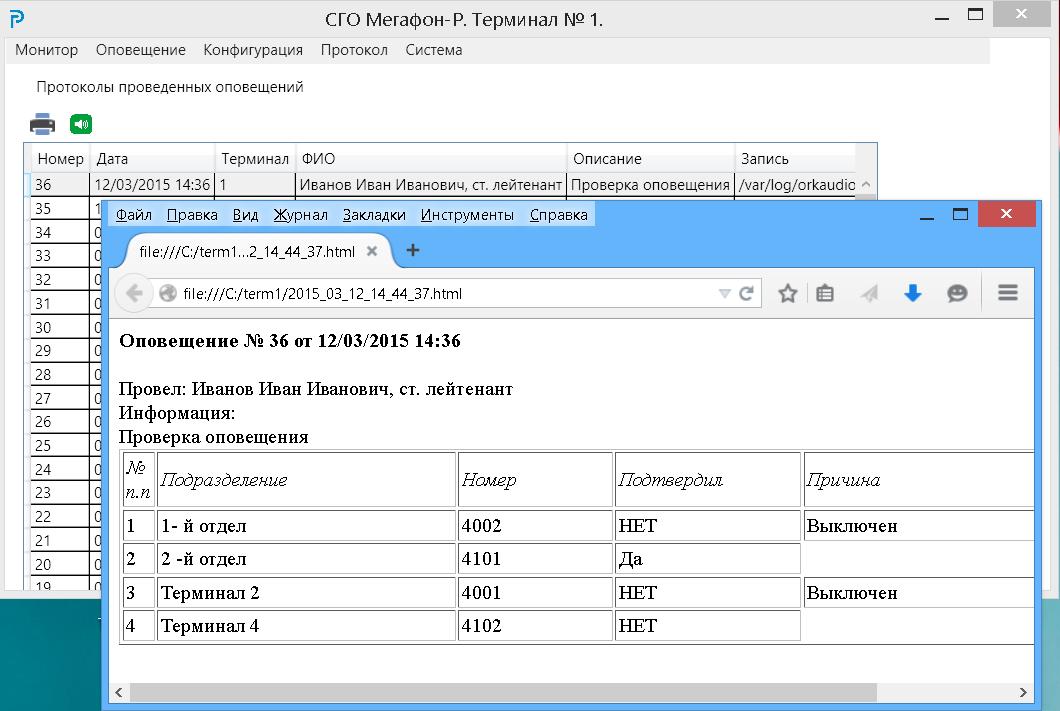Bookmark this page with star icon
The width and height of the screenshot is (1060, 711).
tap(788, 293)
